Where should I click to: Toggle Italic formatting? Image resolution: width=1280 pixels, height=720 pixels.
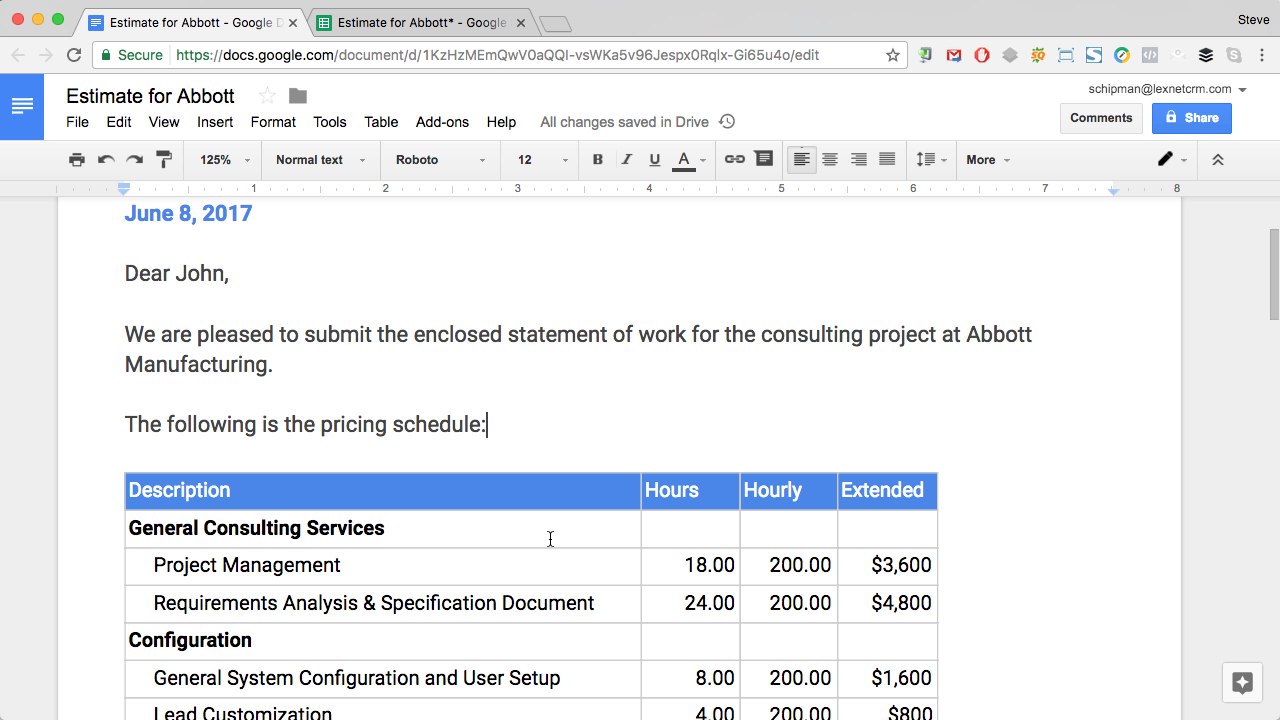627,160
